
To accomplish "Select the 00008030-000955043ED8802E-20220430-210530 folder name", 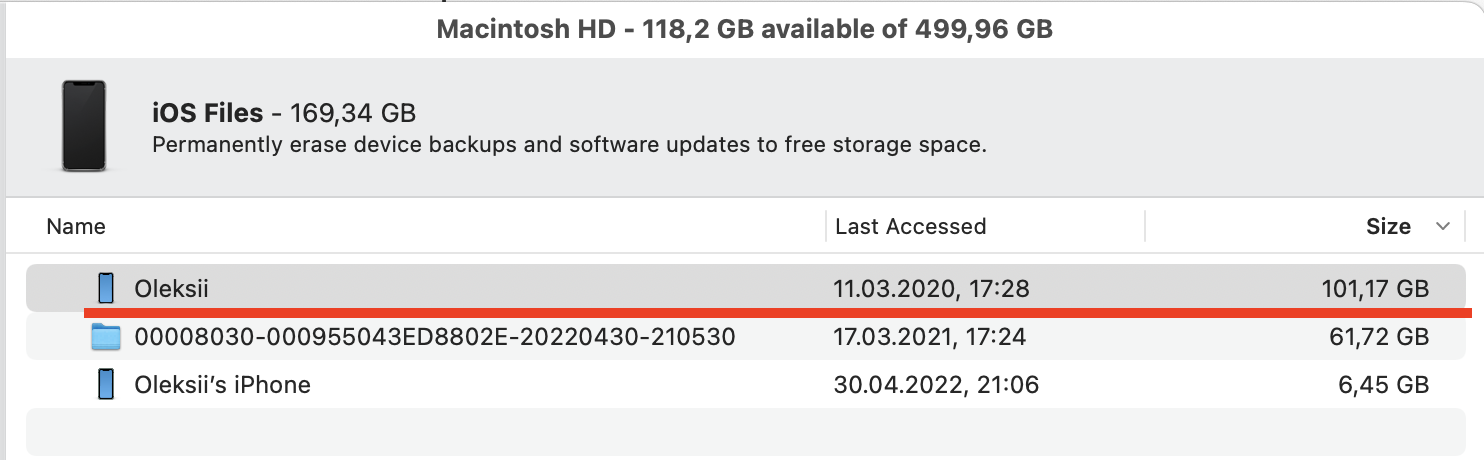I will point(435,337).
